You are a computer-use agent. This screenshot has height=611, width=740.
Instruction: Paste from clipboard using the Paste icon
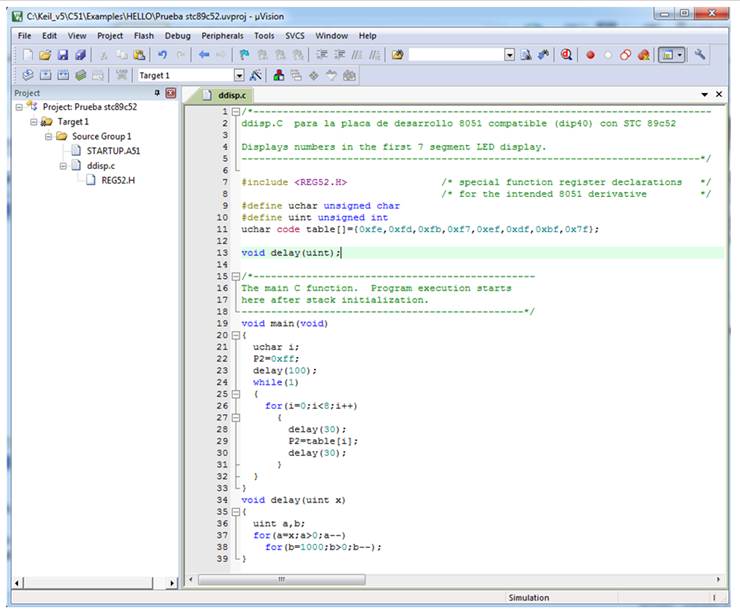point(139,55)
